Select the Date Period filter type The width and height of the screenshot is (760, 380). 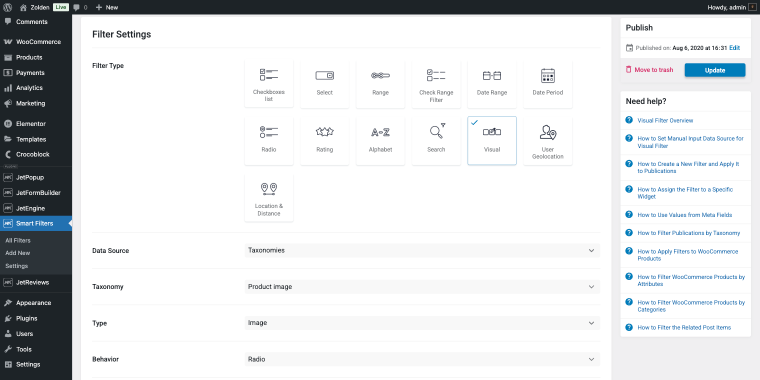[547, 84]
